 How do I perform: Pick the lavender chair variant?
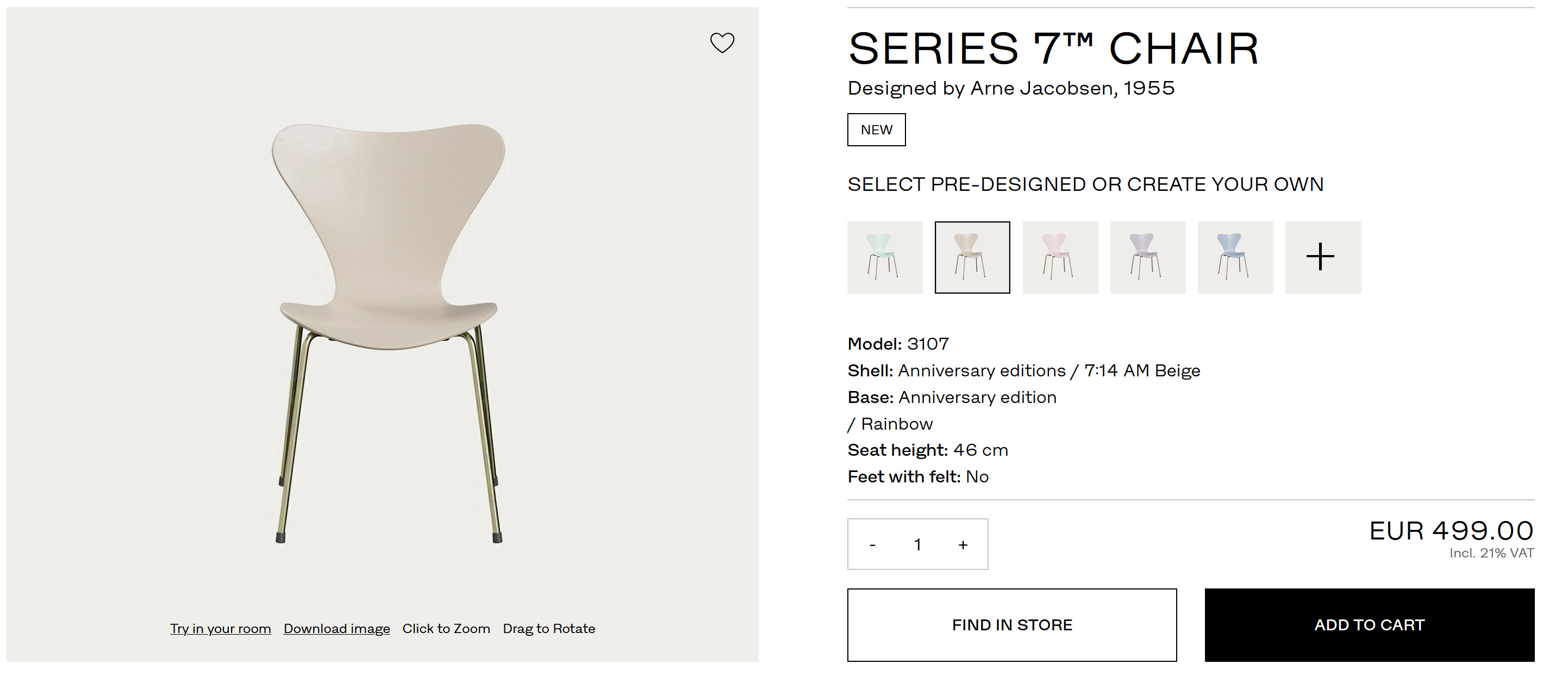(x=1147, y=257)
